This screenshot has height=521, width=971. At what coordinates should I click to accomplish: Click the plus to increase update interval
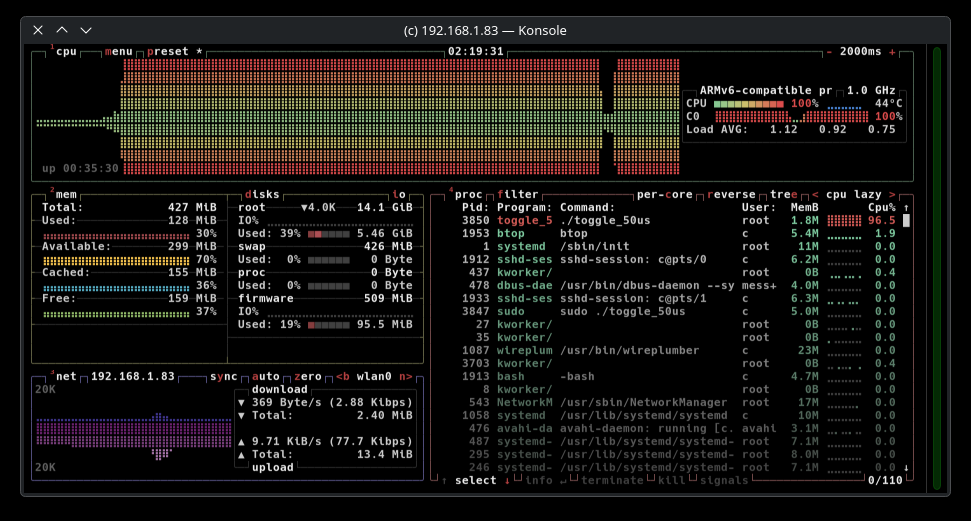[891, 51]
